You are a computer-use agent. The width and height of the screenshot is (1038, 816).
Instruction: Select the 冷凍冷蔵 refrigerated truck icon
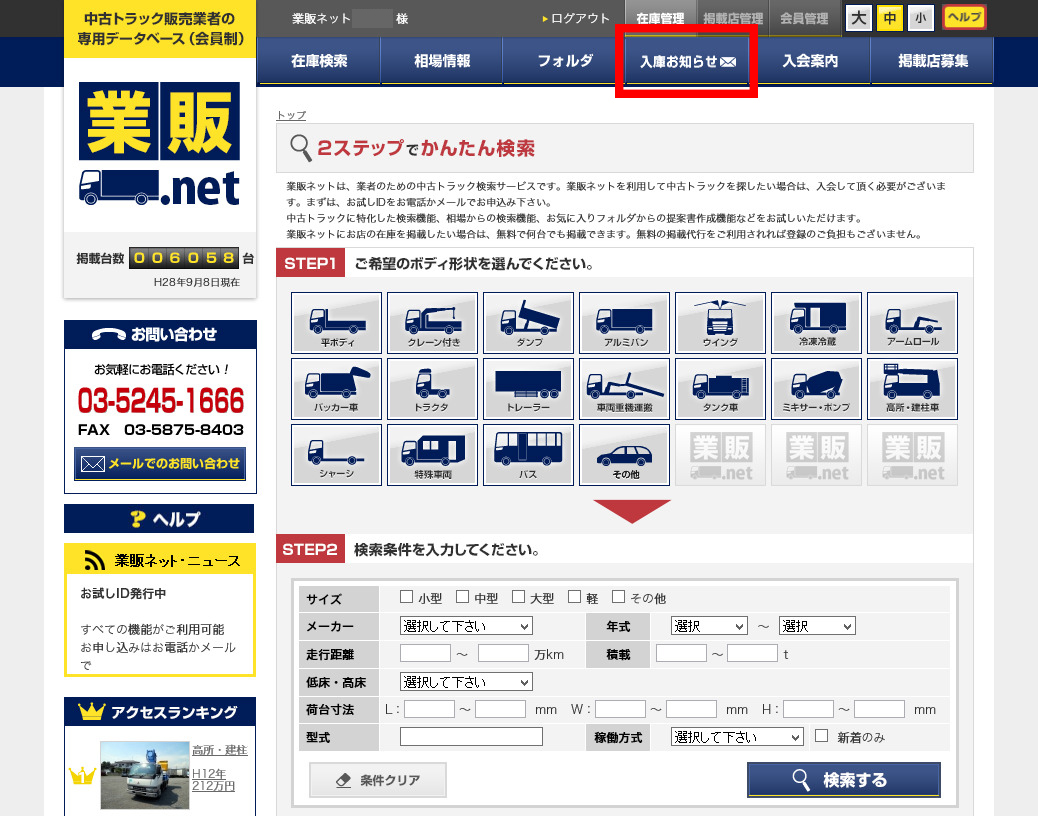click(816, 323)
